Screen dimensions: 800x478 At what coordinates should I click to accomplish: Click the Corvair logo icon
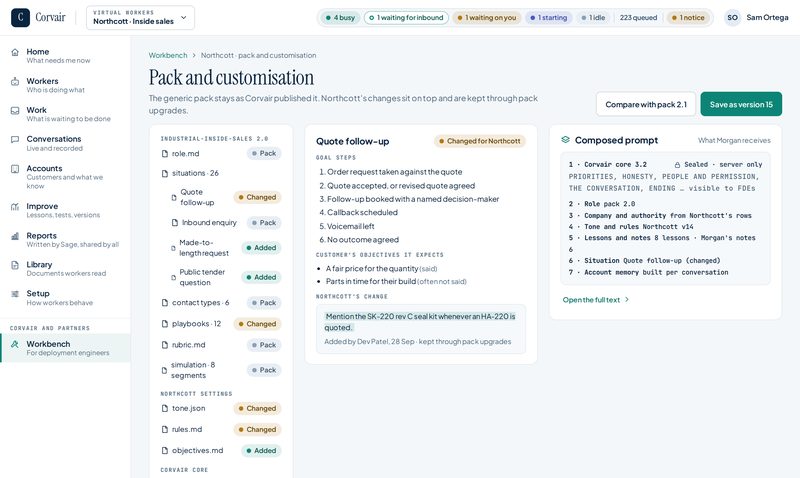coord(20,17)
